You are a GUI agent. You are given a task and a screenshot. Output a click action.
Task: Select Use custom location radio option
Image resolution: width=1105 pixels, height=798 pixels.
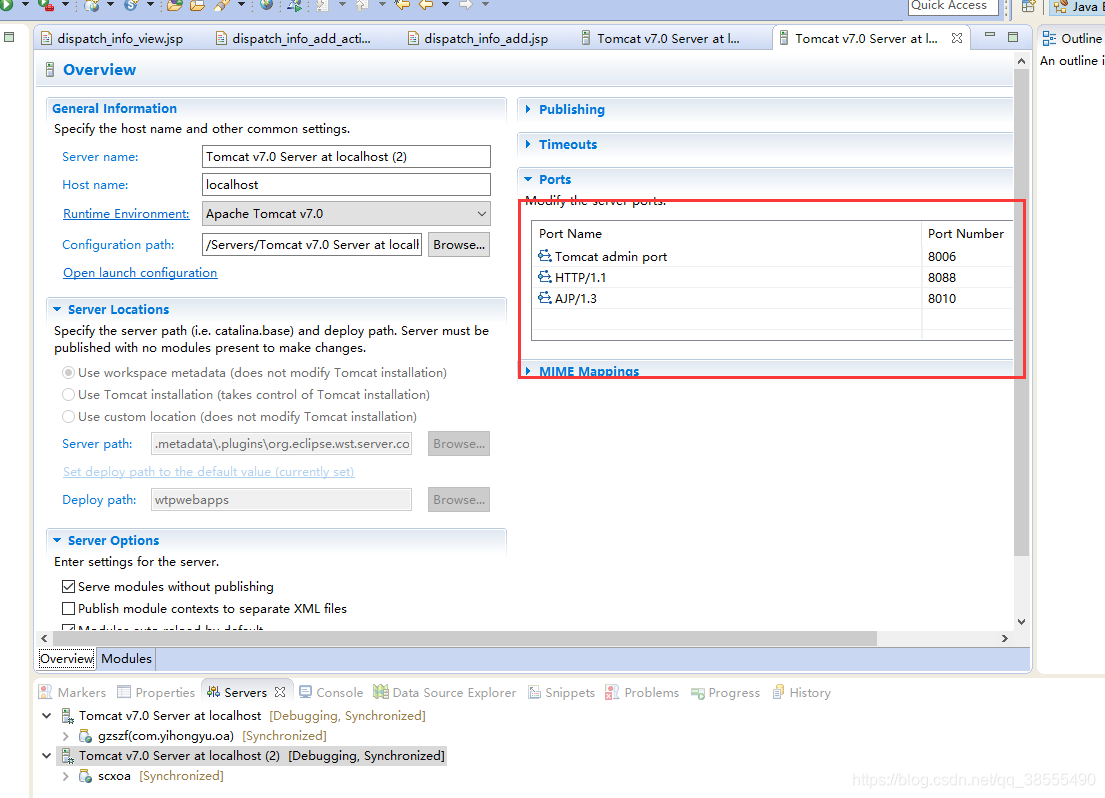[68, 417]
